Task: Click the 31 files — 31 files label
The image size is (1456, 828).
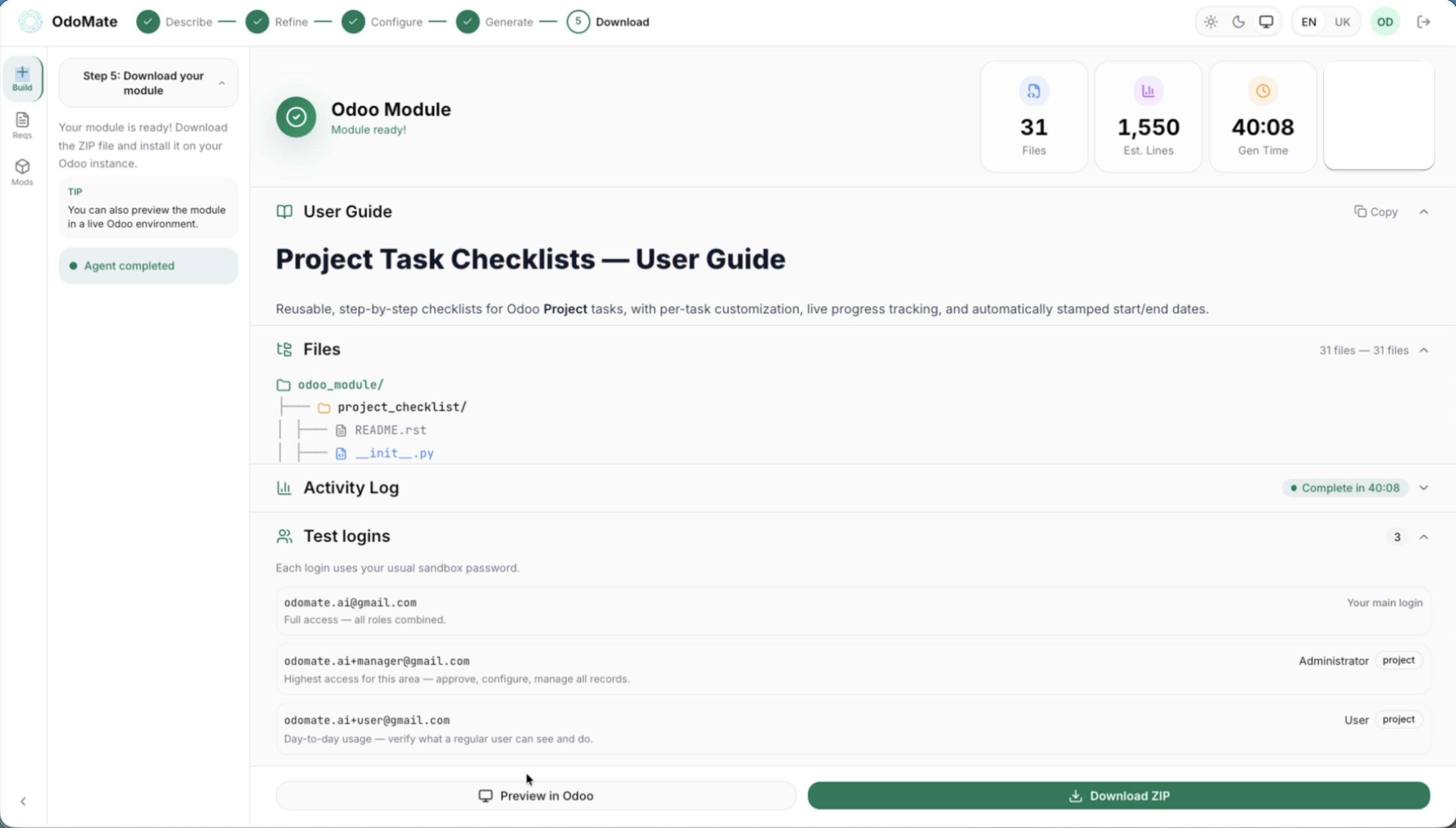Action: 1364,350
